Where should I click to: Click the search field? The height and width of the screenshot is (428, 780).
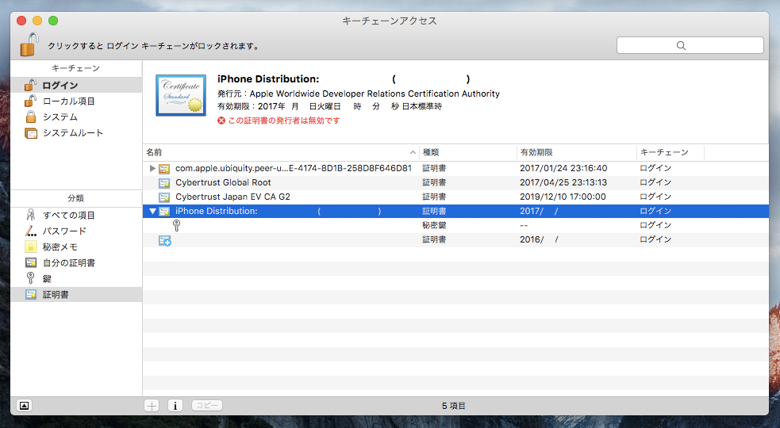(690, 45)
